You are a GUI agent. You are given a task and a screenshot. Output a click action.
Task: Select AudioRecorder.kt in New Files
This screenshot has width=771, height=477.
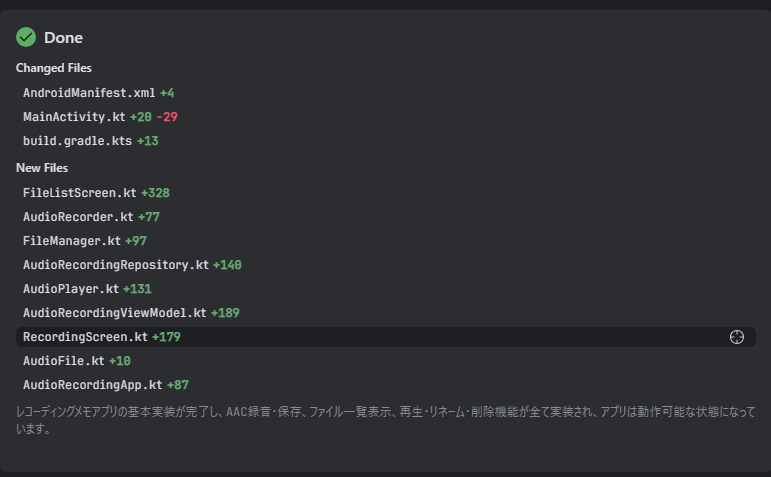coord(78,216)
